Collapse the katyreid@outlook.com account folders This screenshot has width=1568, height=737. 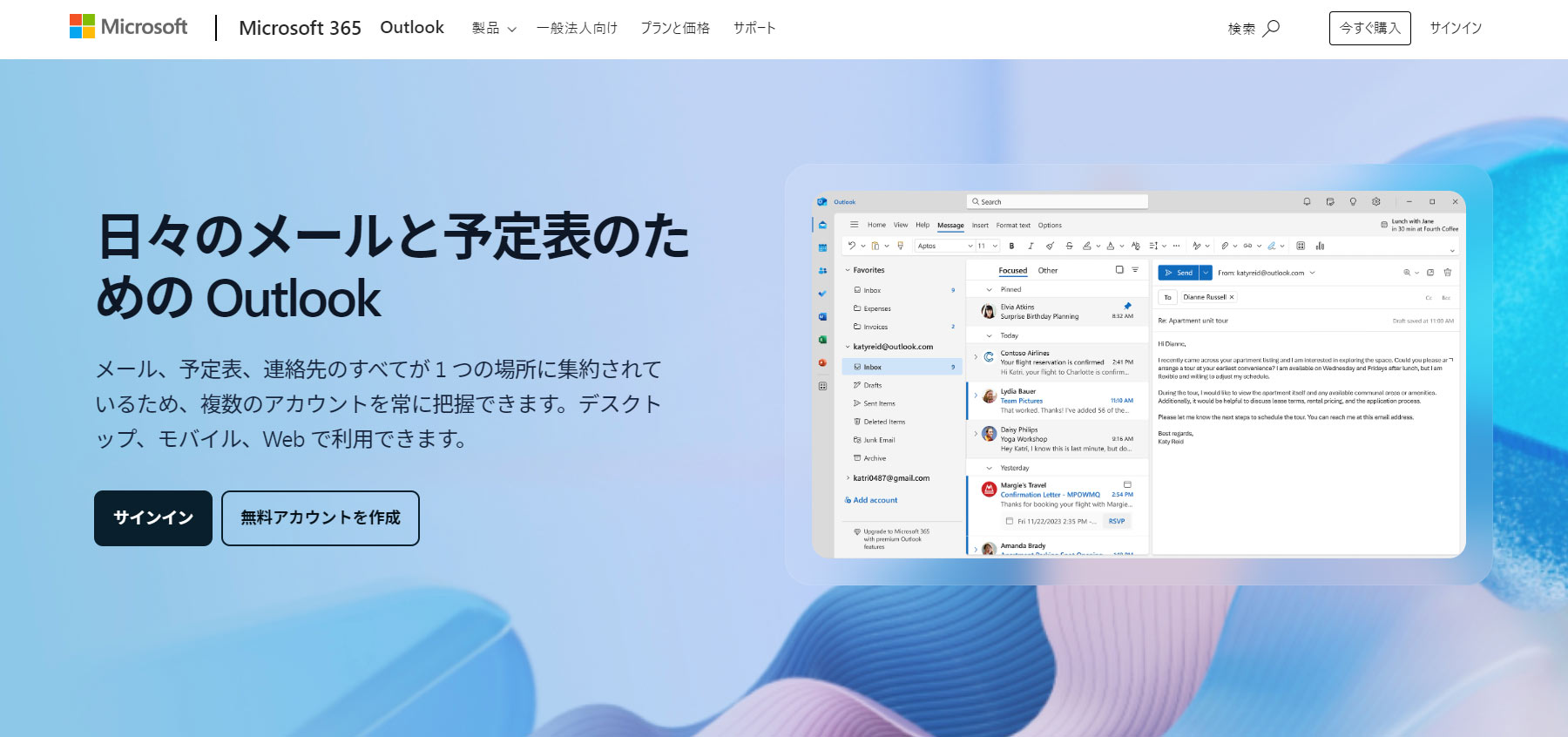848,347
